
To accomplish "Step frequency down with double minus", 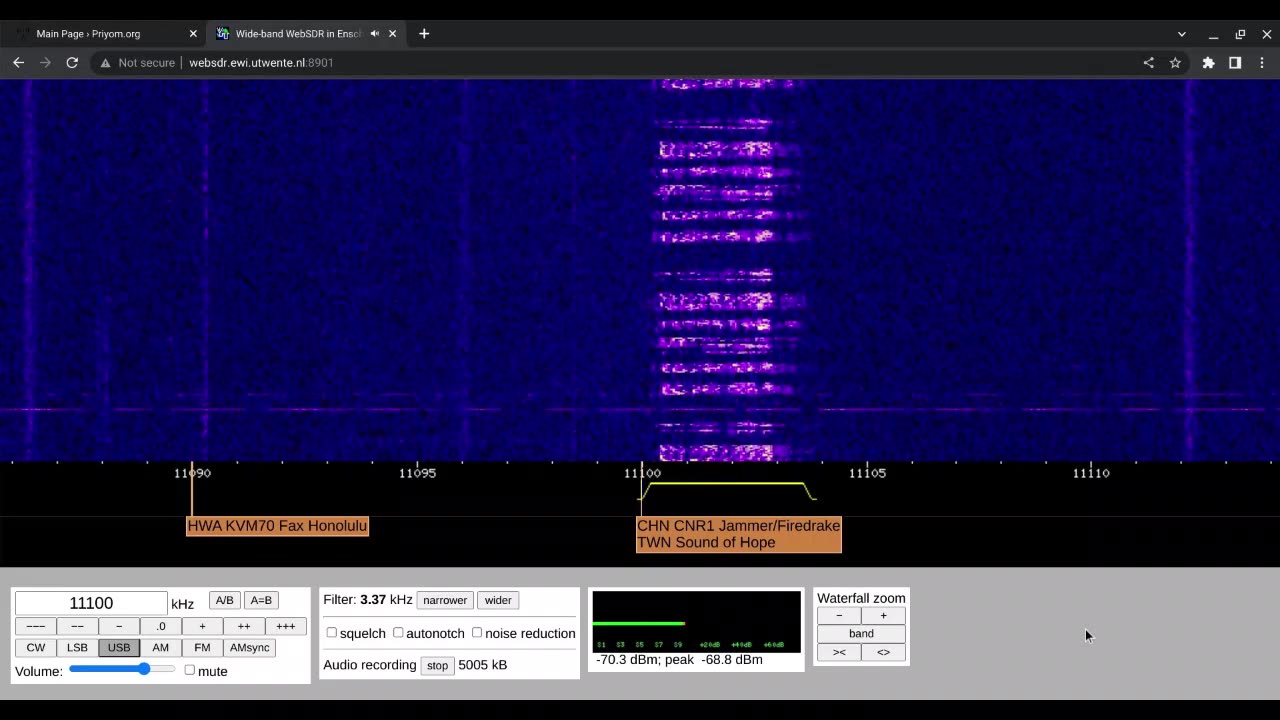I will pos(77,626).
